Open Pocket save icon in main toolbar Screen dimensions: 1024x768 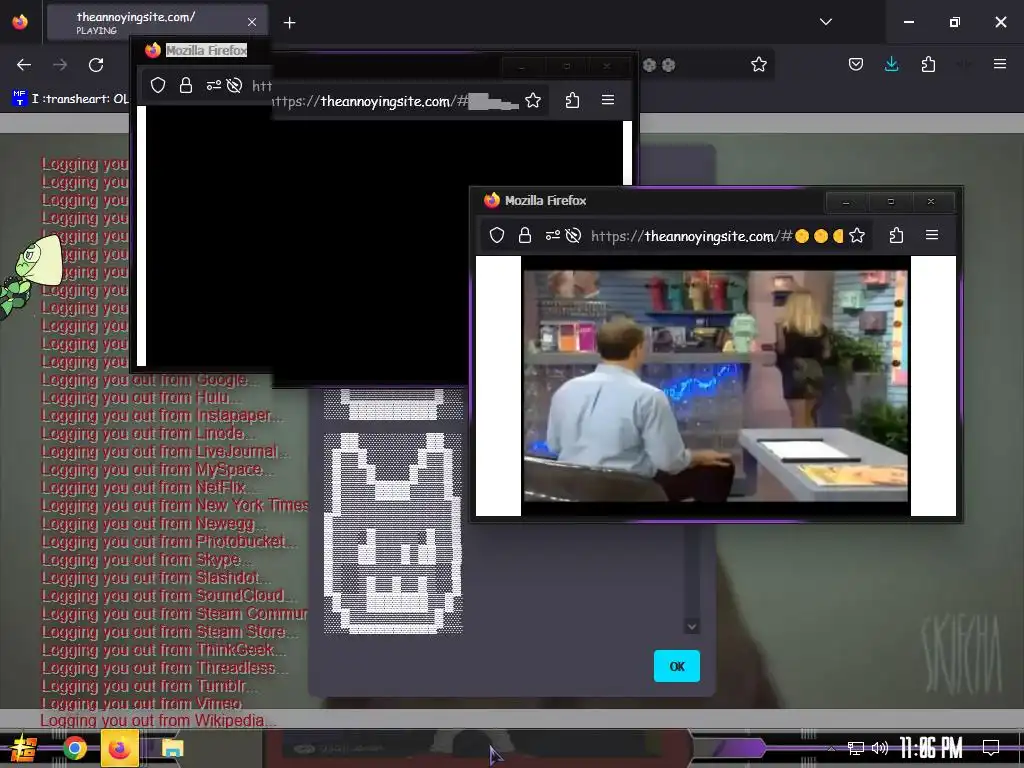coord(856,64)
